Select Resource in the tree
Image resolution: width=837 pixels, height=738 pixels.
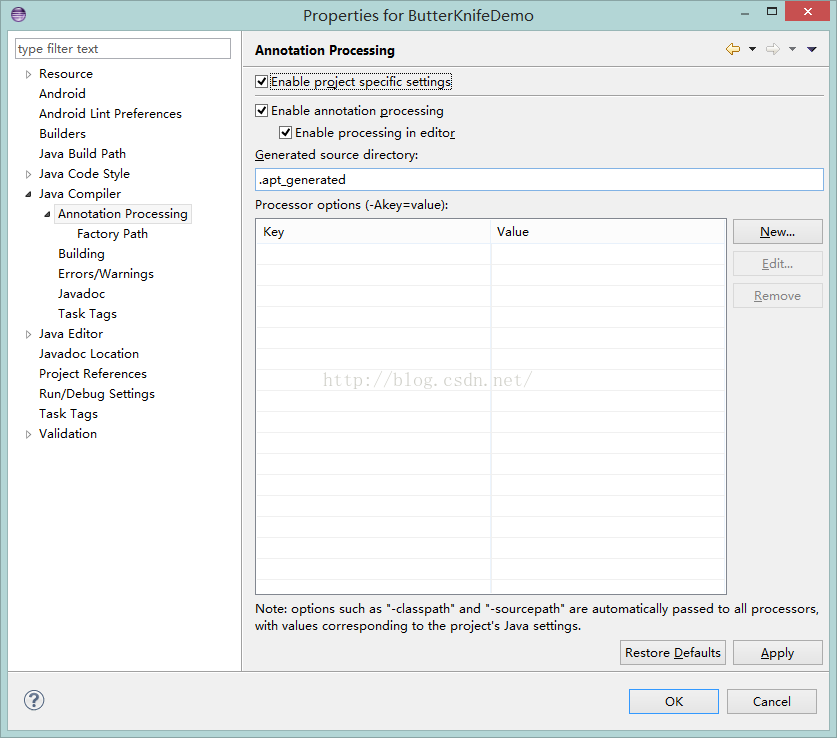(x=66, y=74)
